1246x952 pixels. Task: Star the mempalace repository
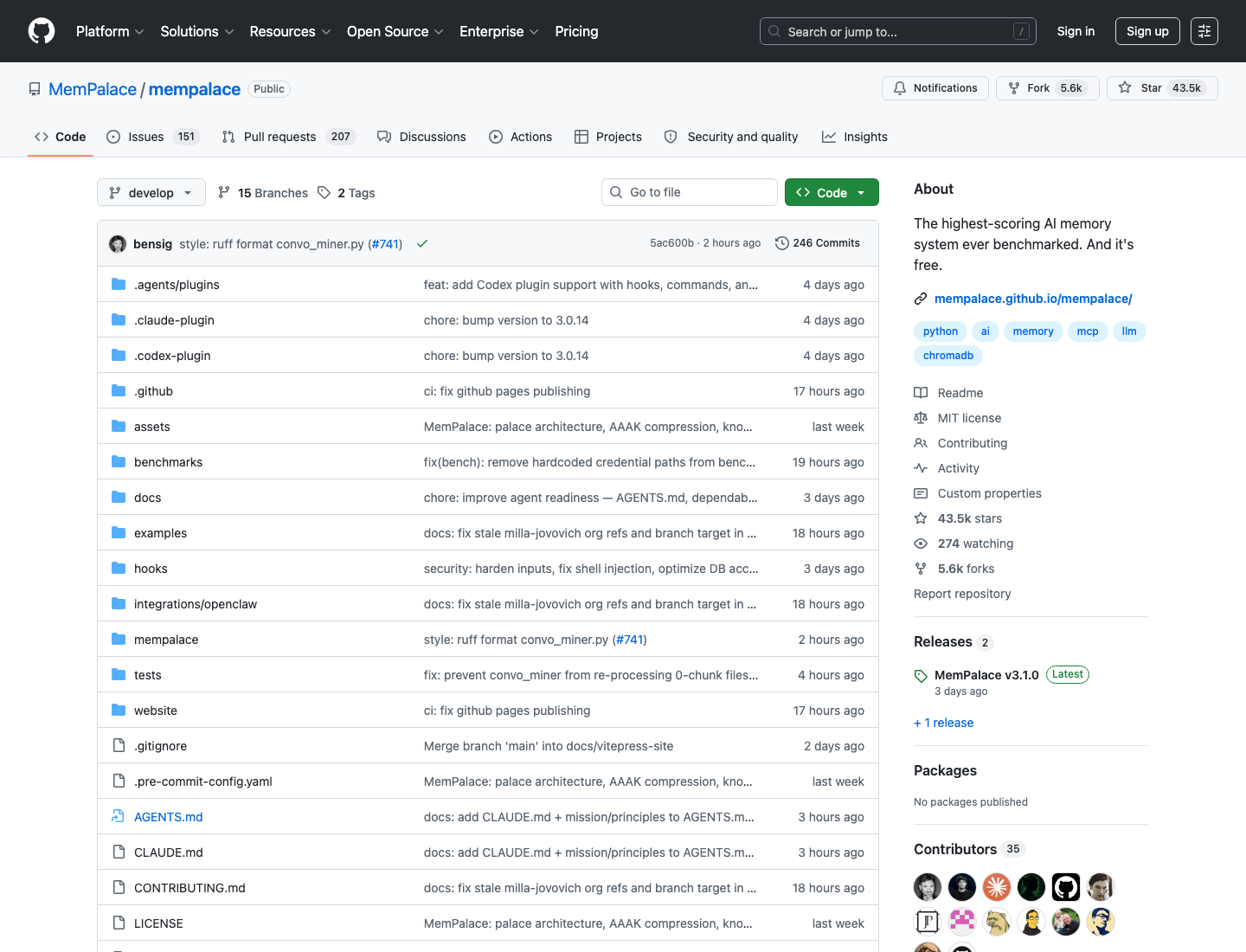point(1162,88)
